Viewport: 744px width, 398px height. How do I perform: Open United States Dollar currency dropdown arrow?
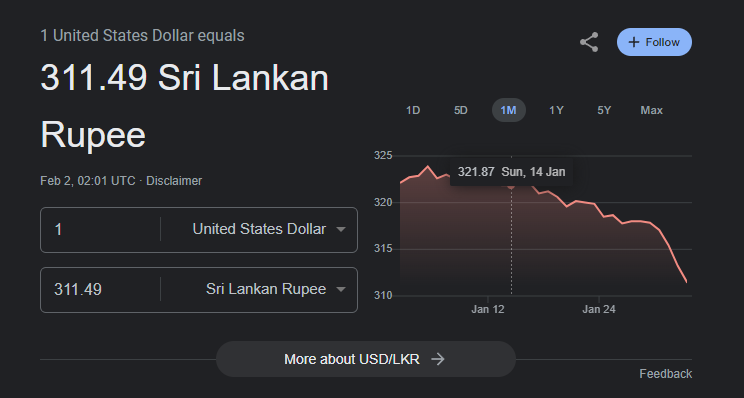point(340,229)
